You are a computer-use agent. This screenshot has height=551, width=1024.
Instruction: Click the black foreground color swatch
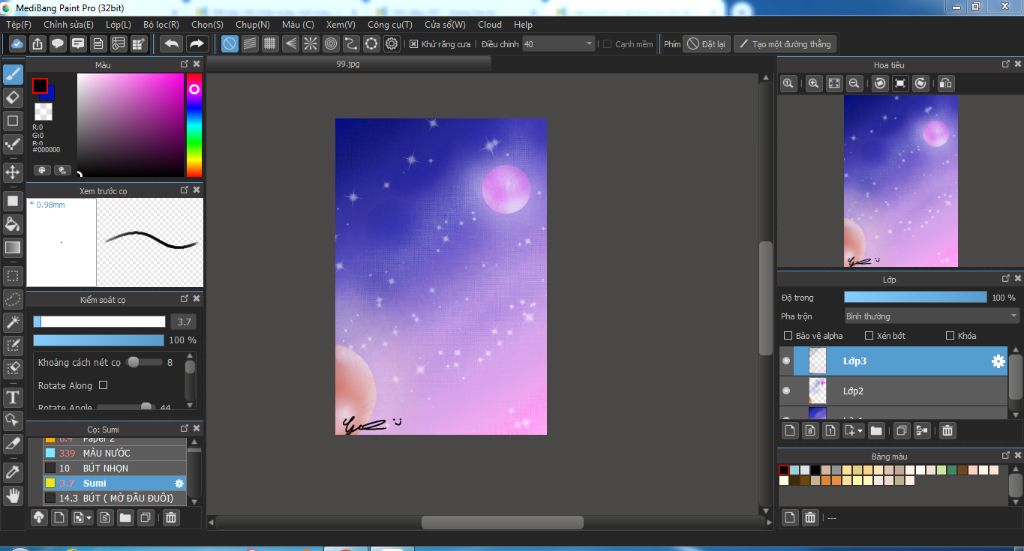40,86
